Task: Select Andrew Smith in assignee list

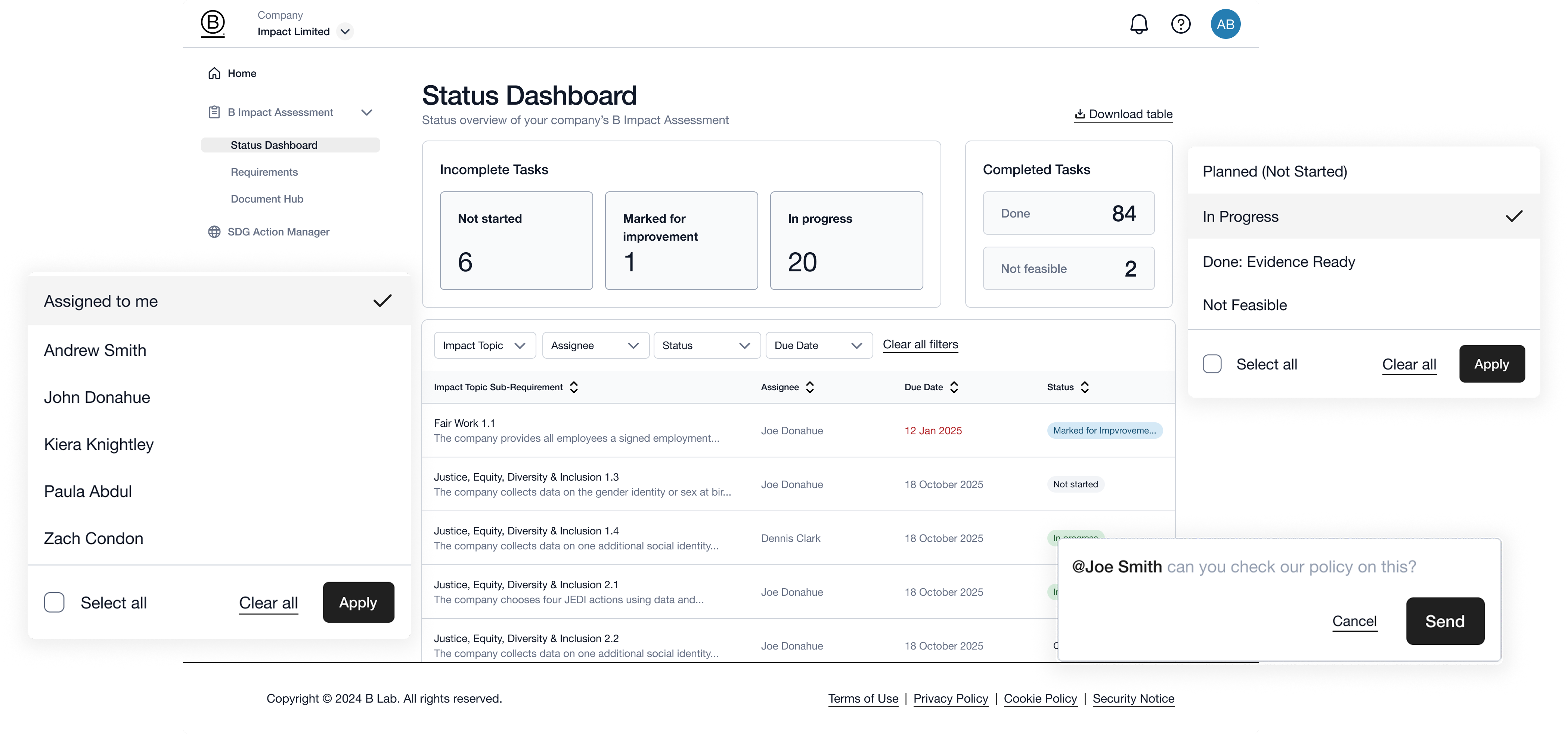Action: [x=219, y=350]
